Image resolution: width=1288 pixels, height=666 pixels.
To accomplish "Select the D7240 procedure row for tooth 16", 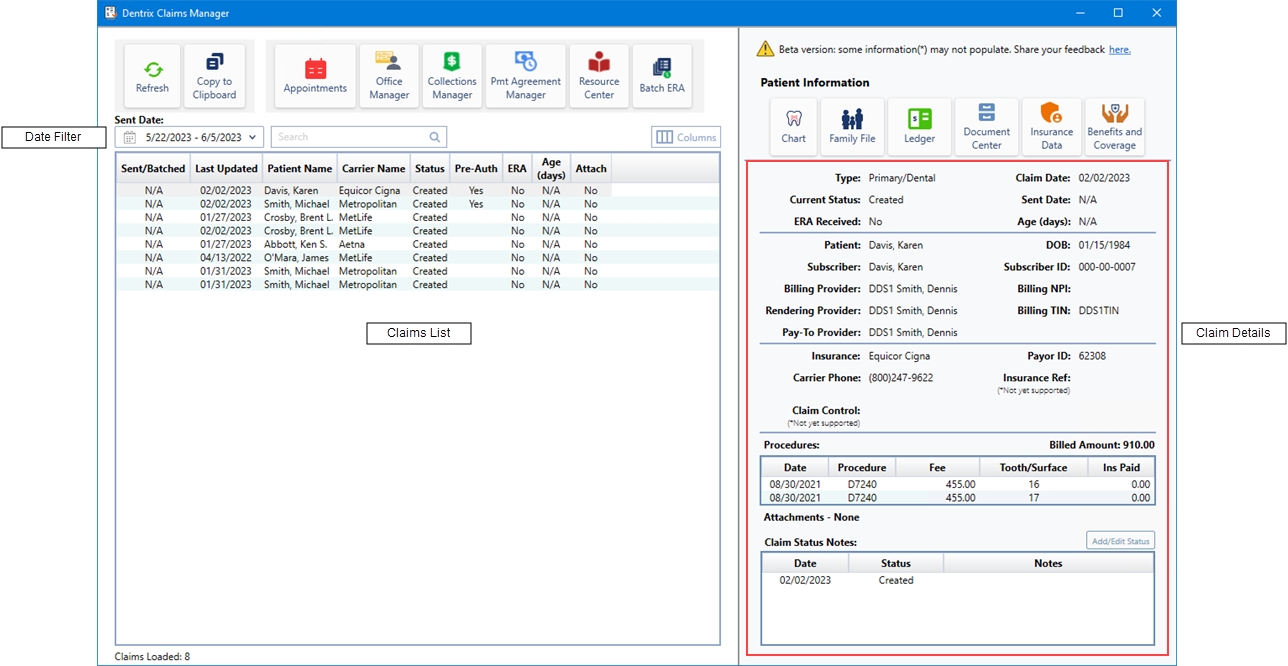I will pyautogui.click(x=958, y=484).
